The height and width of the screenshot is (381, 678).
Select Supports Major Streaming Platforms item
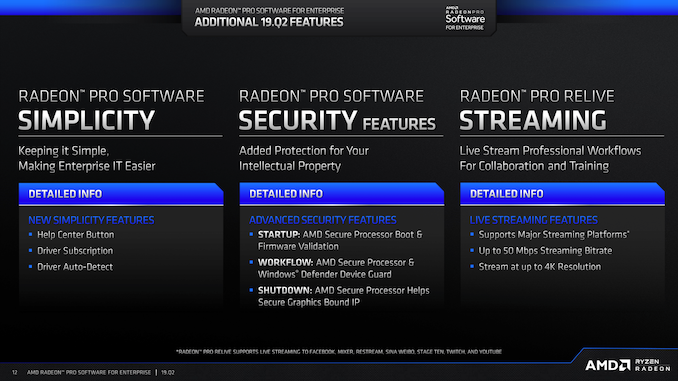click(x=554, y=235)
